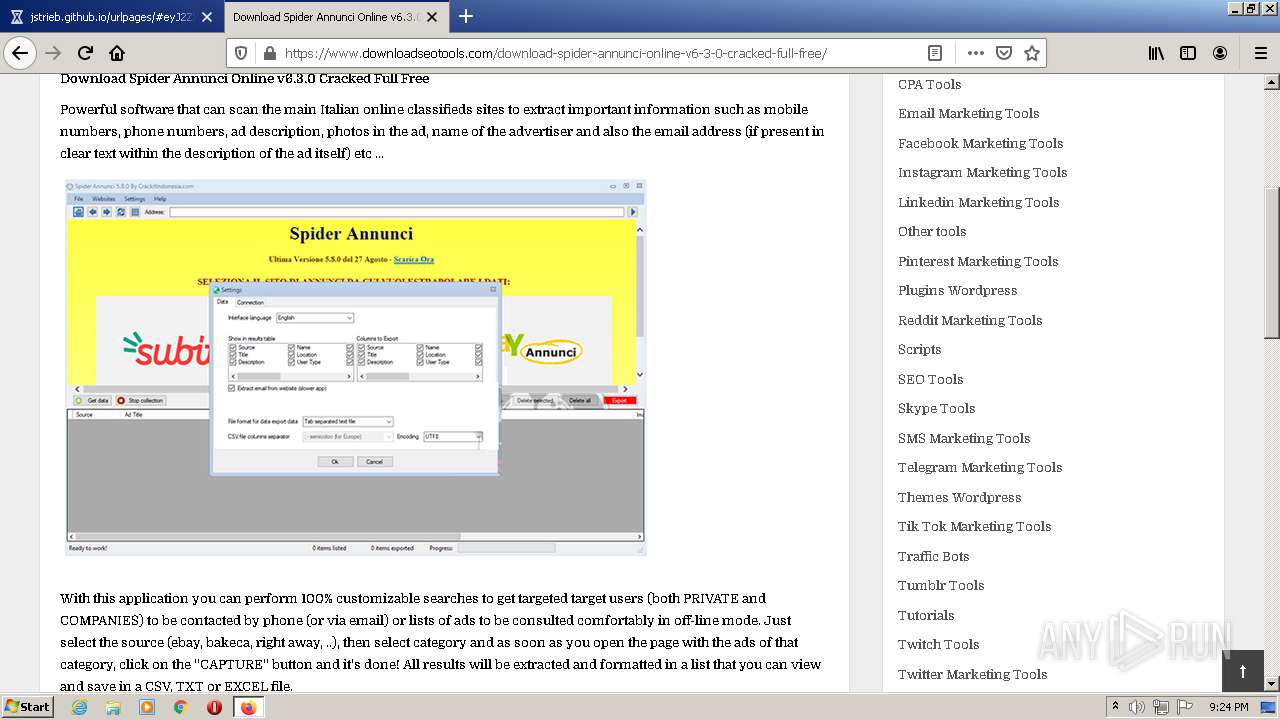Save page to Pocket
The height and width of the screenshot is (720, 1280).
(x=1004, y=53)
